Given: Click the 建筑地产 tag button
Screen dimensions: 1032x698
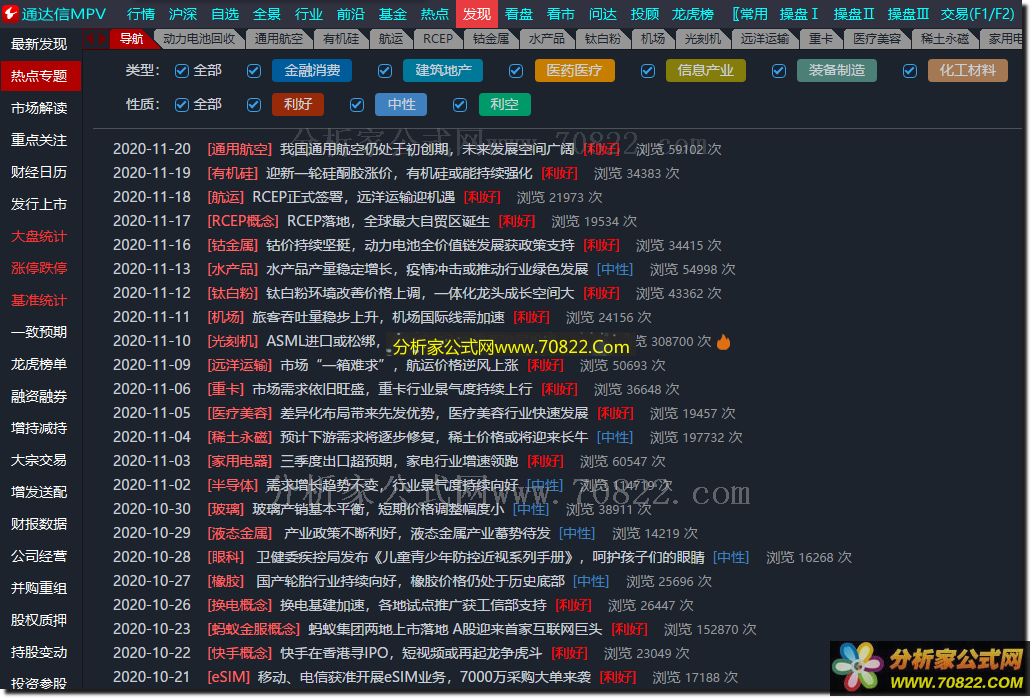Looking at the screenshot, I should (x=443, y=70).
